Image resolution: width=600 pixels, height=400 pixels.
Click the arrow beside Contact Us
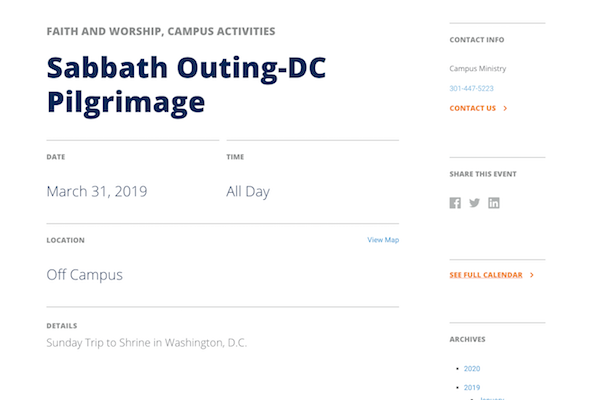(506, 108)
